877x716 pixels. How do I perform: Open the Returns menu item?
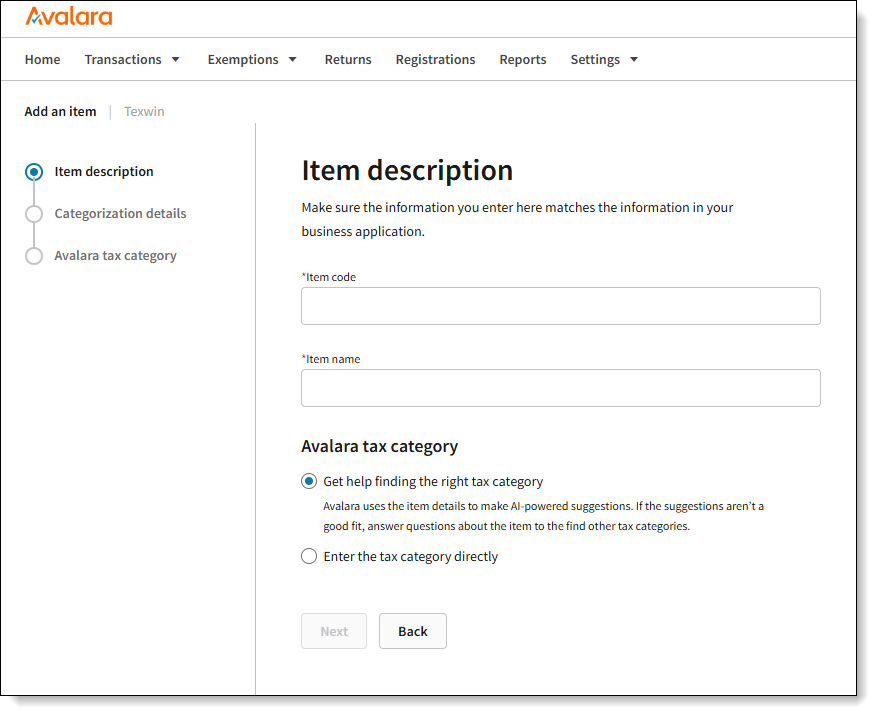tap(348, 60)
